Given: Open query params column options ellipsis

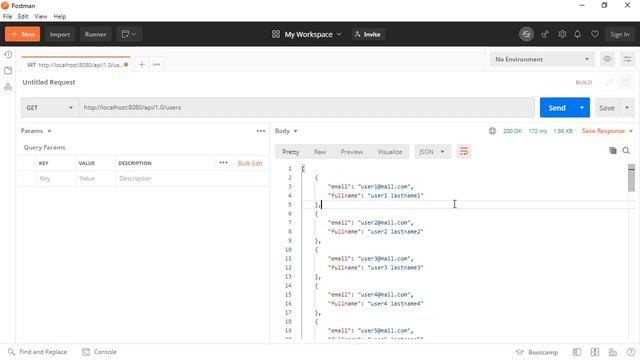Looking at the screenshot, I should pyautogui.click(x=223, y=163).
